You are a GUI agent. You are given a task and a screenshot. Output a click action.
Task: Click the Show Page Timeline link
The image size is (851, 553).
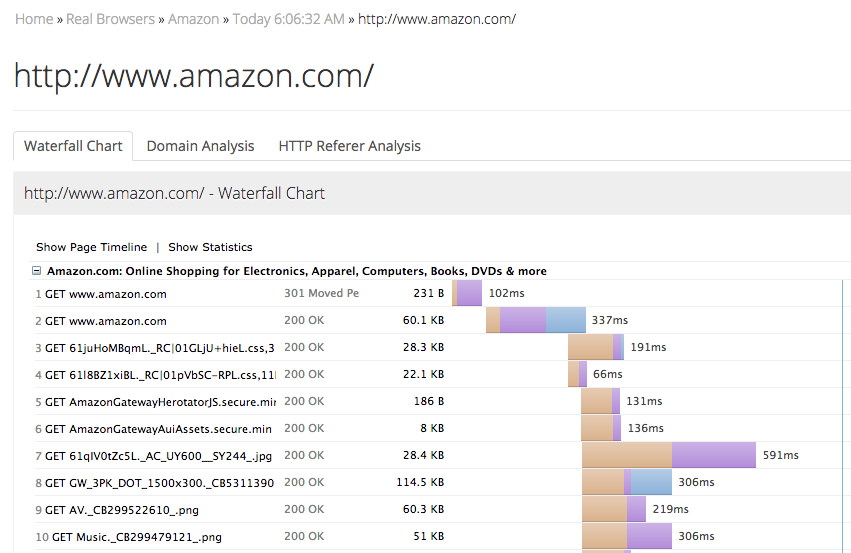click(91, 247)
